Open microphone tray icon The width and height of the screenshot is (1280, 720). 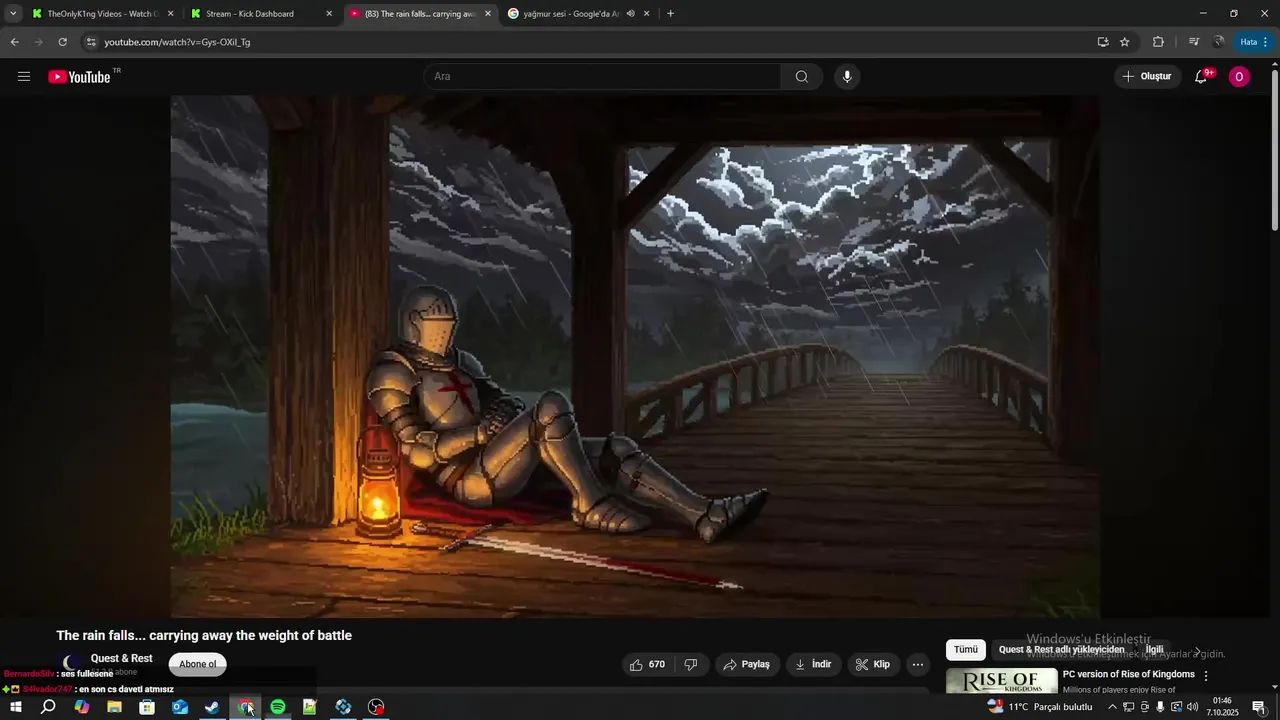(1160, 707)
